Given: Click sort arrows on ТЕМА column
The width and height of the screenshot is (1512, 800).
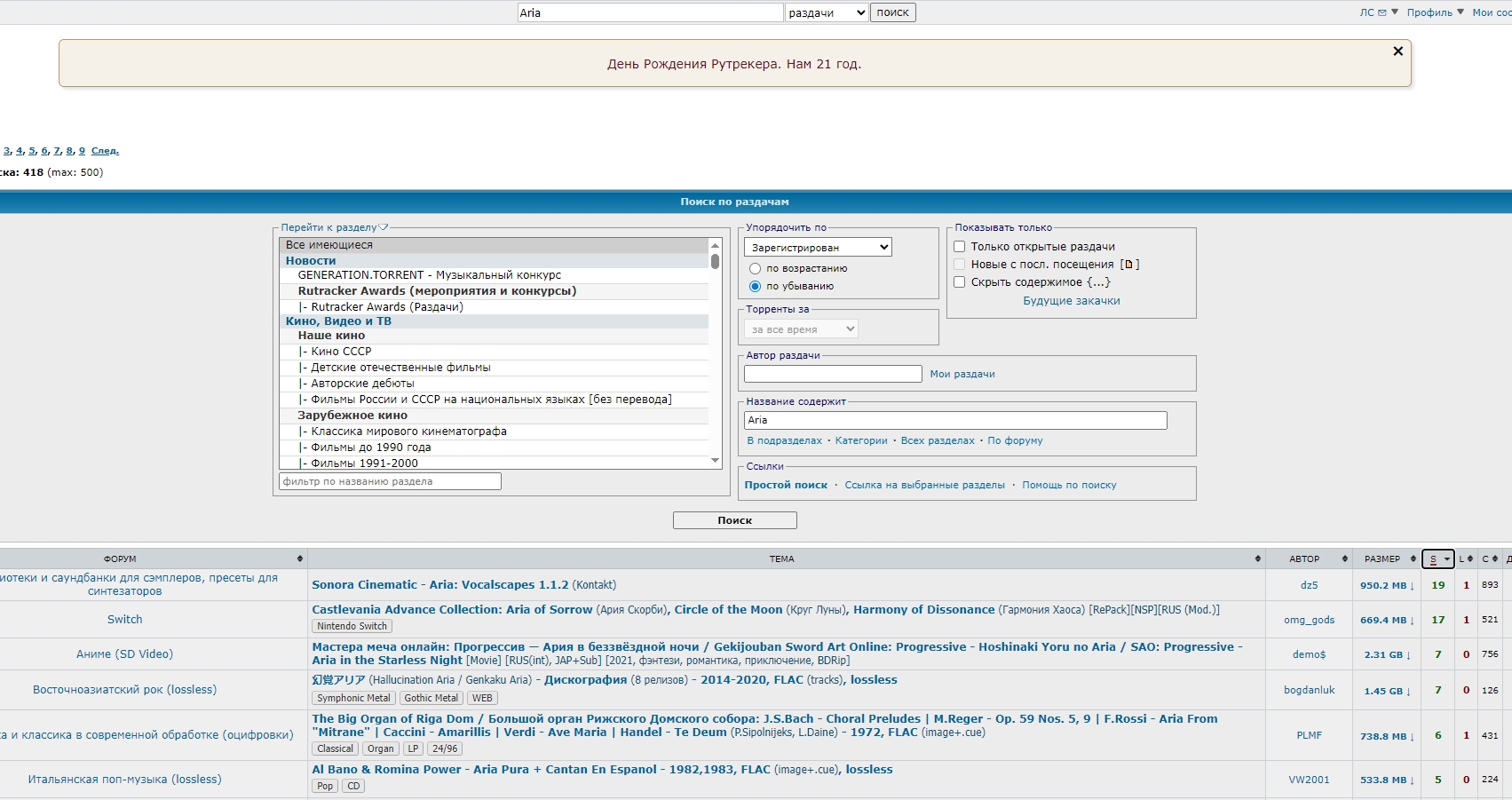Looking at the screenshot, I should 1257,559.
